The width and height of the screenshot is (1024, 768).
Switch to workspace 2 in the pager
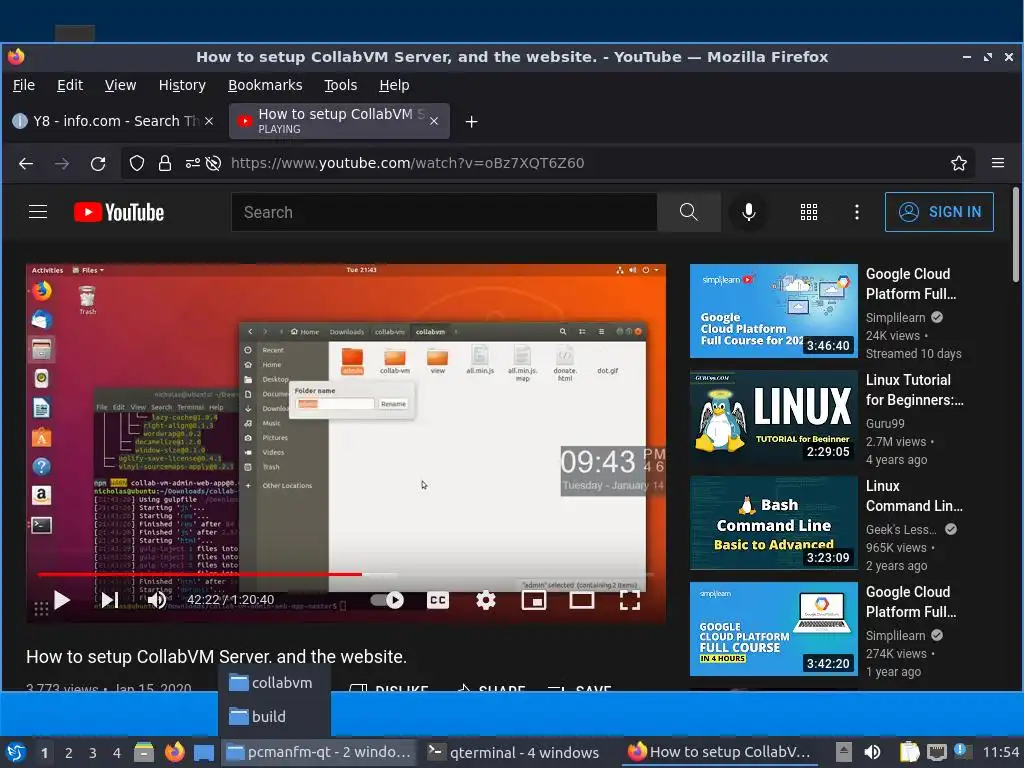[69, 753]
